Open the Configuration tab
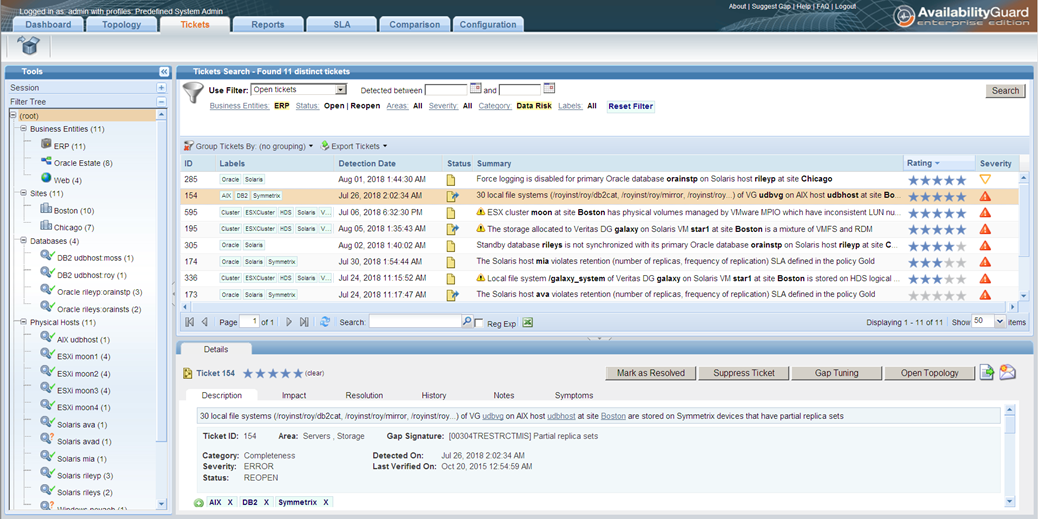This screenshot has height=519, width=1038. [x=488, y=24]
